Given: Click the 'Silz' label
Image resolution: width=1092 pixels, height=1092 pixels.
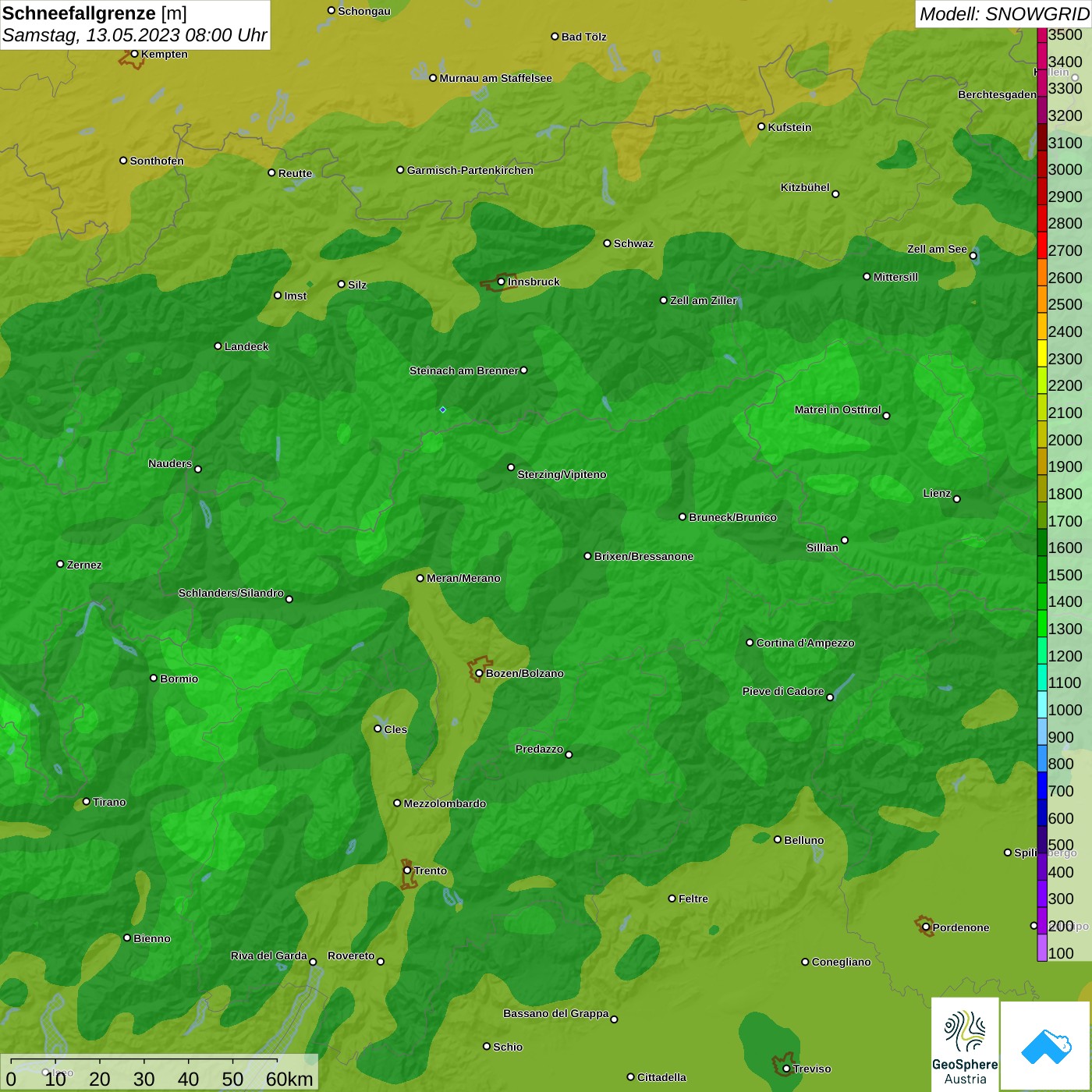Looking at the screenshot, I should point(357,285).
